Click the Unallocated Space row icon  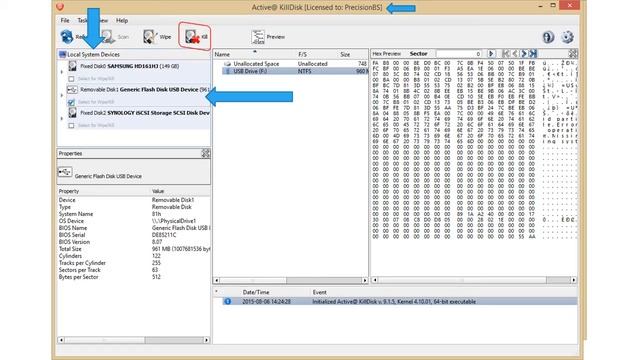228,64
